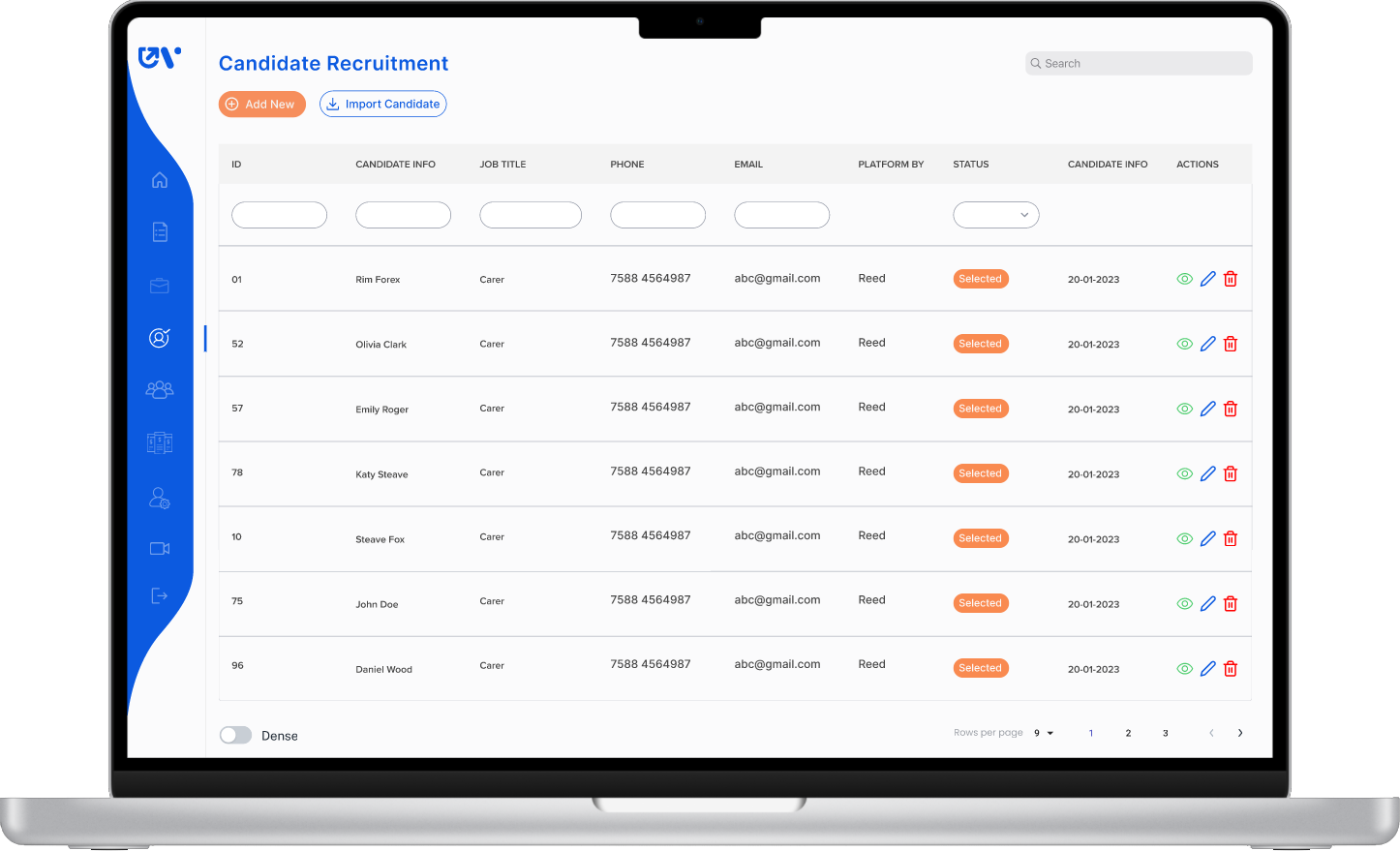
Task: View Emily Roger's details via eye icon
Action: [1184, 409]
